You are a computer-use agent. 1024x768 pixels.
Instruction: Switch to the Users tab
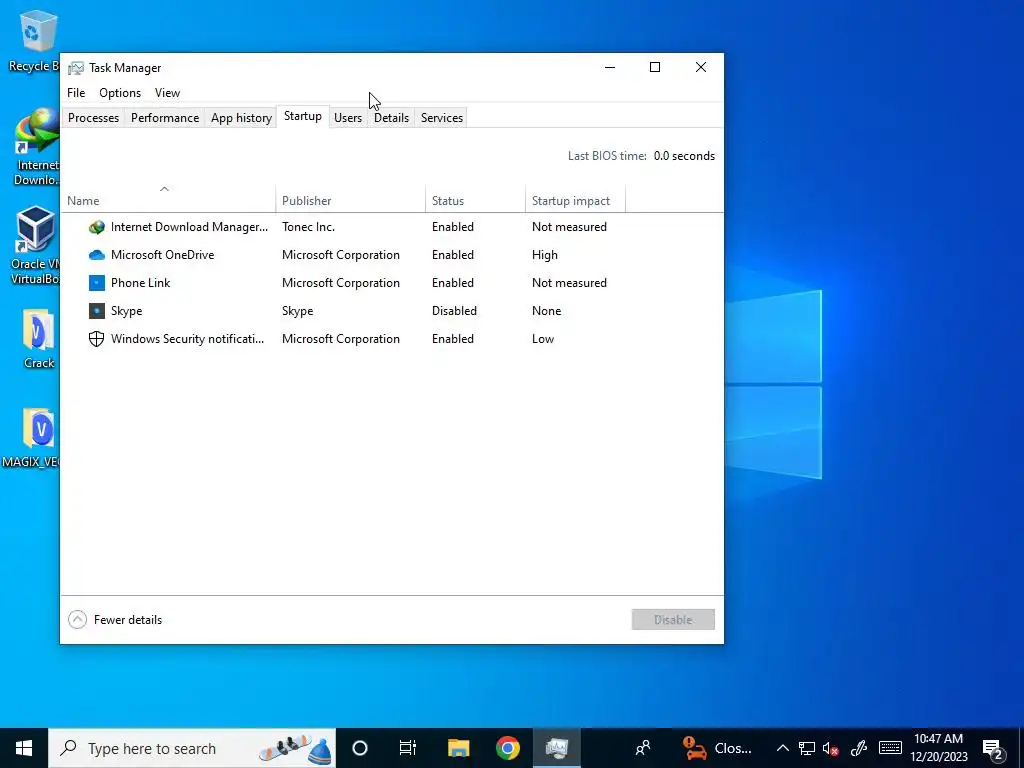348,118
